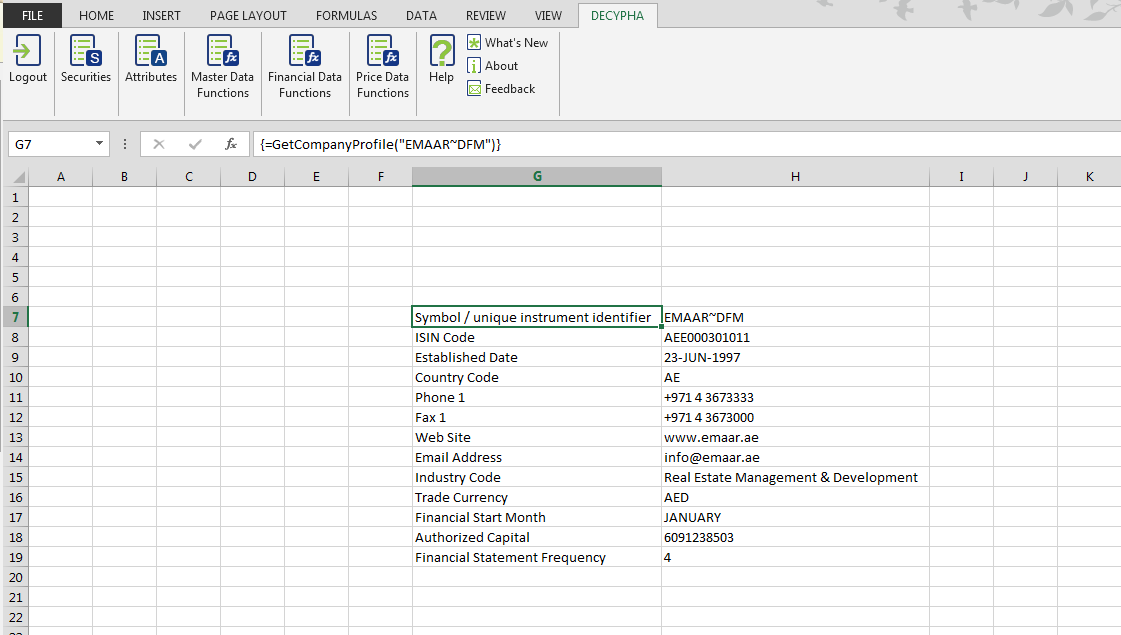Click the +971 4 3673000 fax cell
The height and width of the screenshot is (635, 1121).
tap(795, 418)
